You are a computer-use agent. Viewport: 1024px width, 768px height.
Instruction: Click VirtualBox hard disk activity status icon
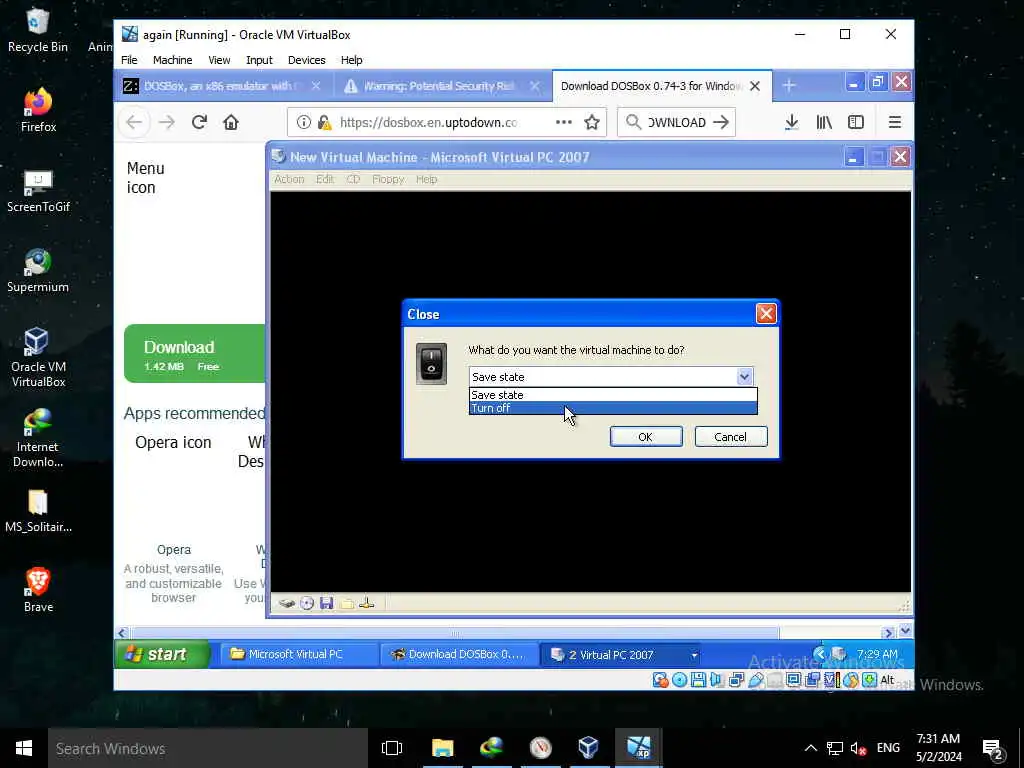(661, 680)
